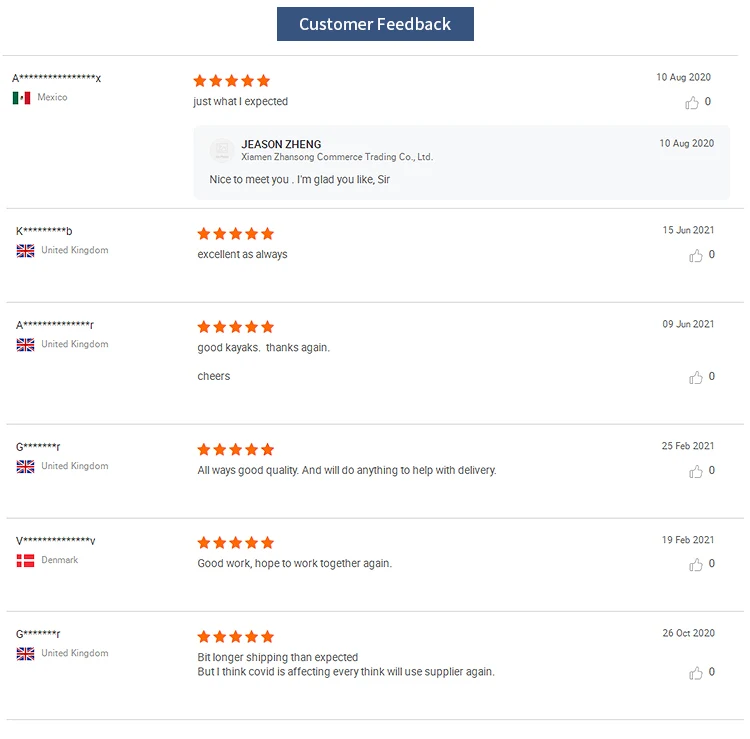
Task: Like the 'just what I expected' review
Action: click(692, 102)
